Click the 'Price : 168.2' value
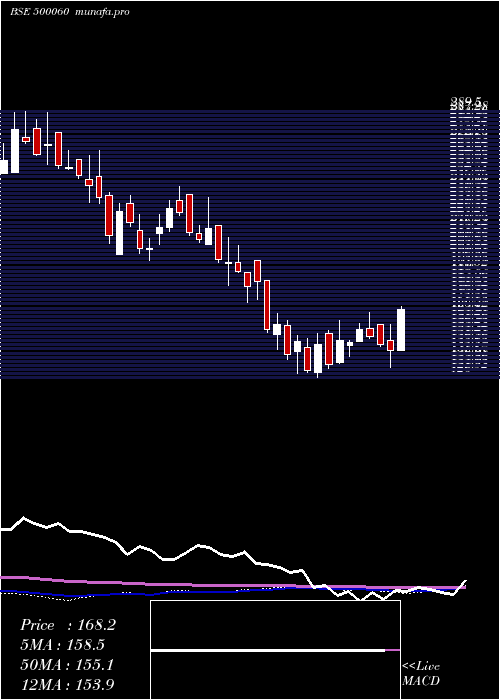 [x=68, y=625]
